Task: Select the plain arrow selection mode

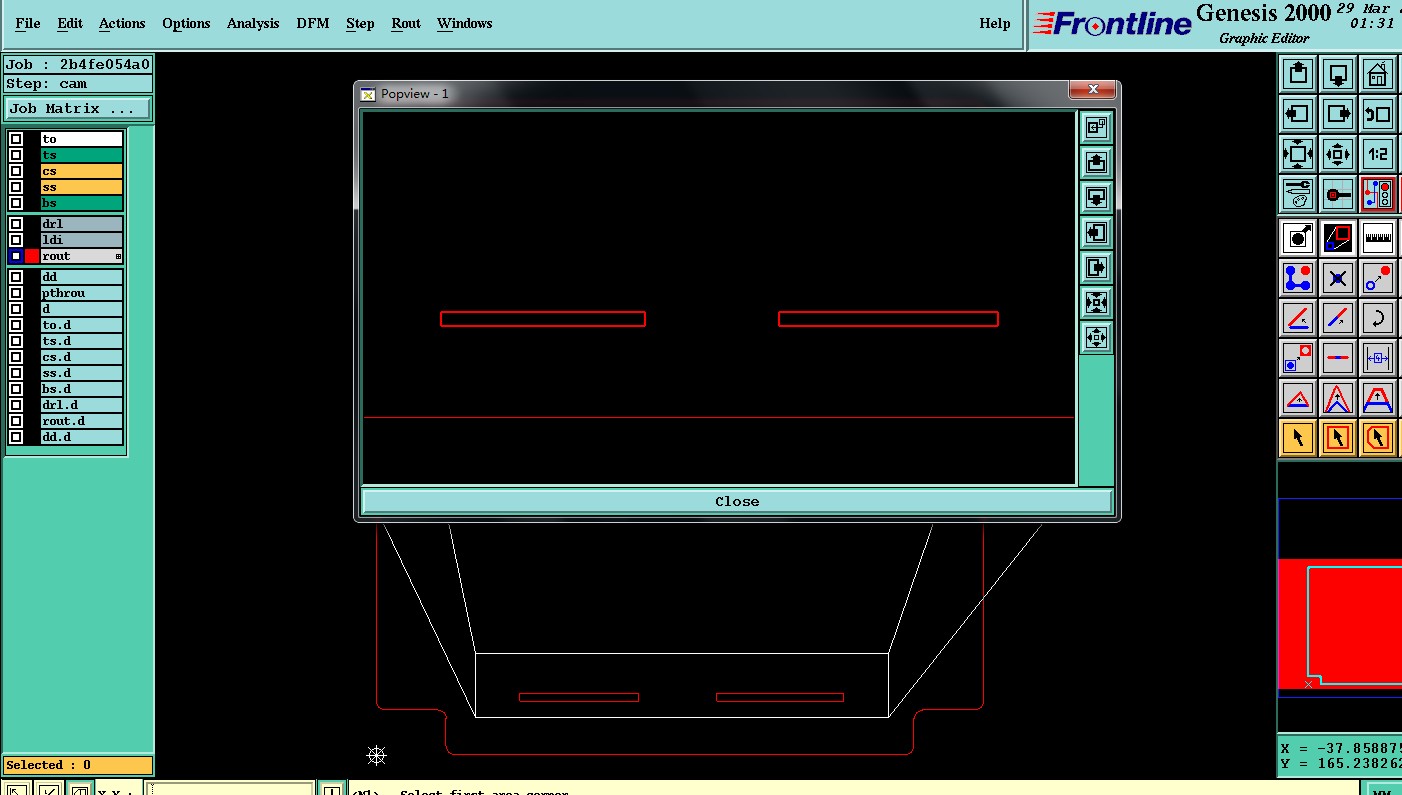Action: pyautogui.click(x=1298, y=438)
